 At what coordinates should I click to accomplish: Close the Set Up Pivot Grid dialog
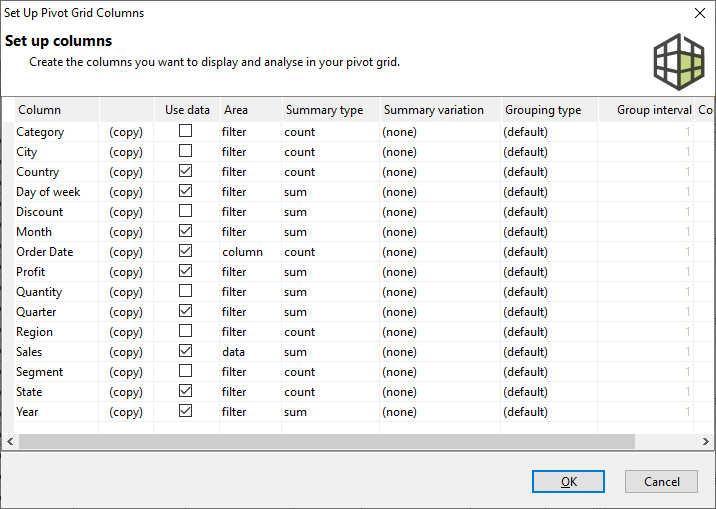[x=699, y=13]
